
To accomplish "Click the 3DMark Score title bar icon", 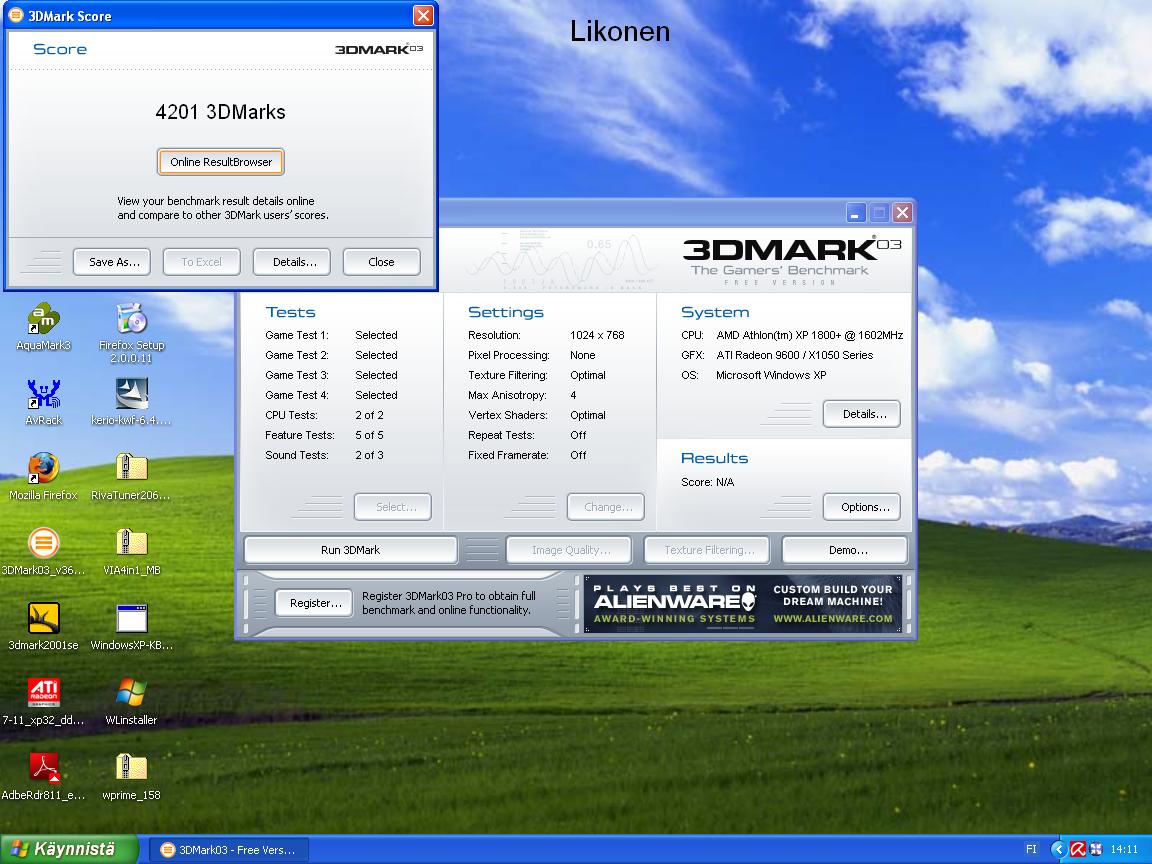I will pos(15,15).
